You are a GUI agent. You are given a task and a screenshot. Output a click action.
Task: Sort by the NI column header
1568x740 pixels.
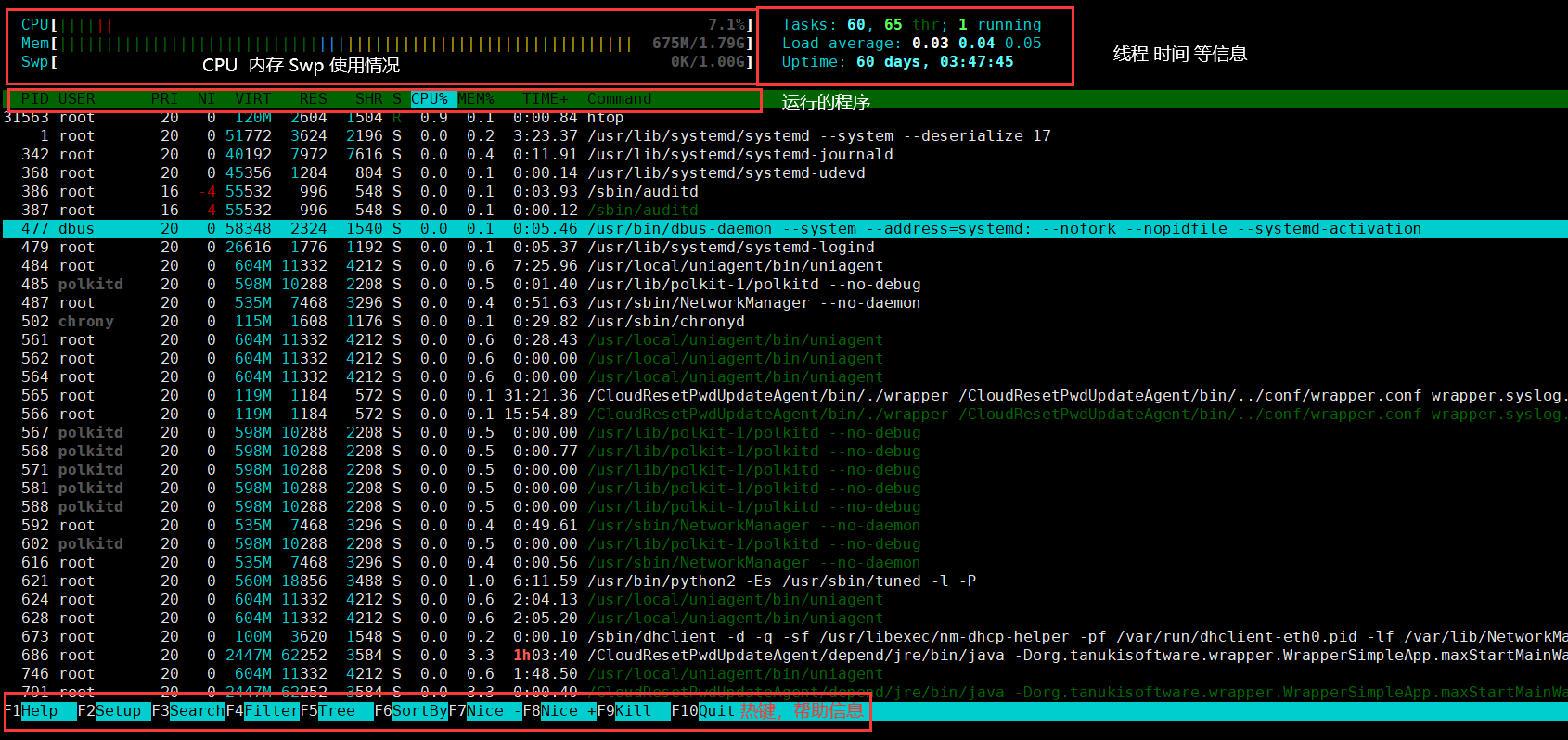tap(206, 99)
